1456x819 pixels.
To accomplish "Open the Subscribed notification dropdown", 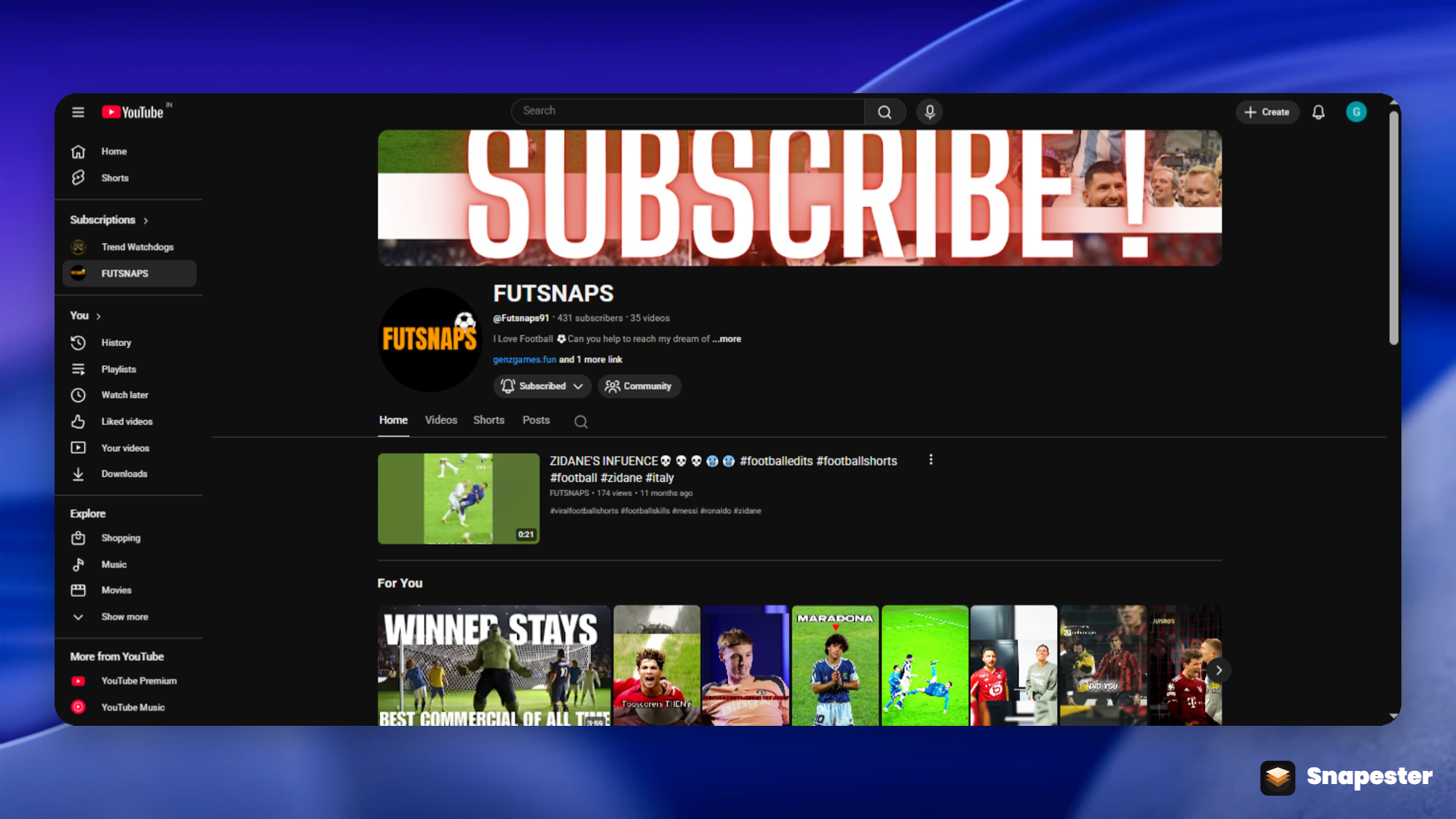I will pos(542,387).
